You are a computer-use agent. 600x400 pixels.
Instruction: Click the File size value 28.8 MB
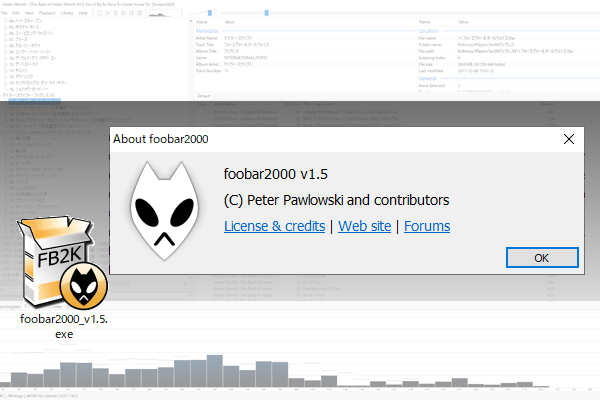[x=481, y=64]
